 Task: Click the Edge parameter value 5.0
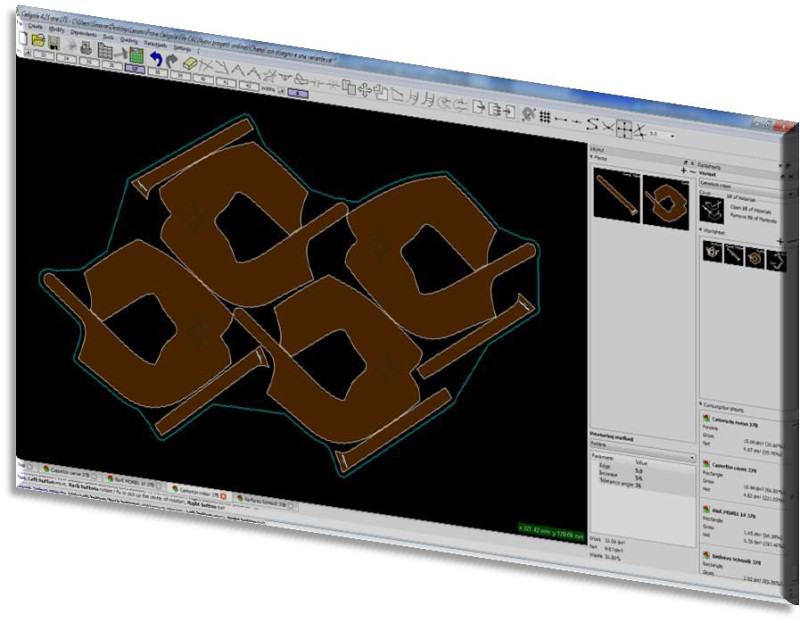pos(639,470)
